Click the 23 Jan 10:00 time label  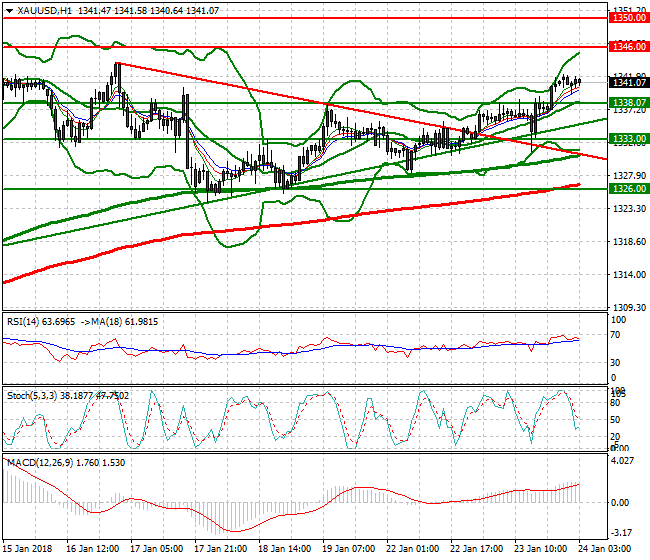(541, 549)
